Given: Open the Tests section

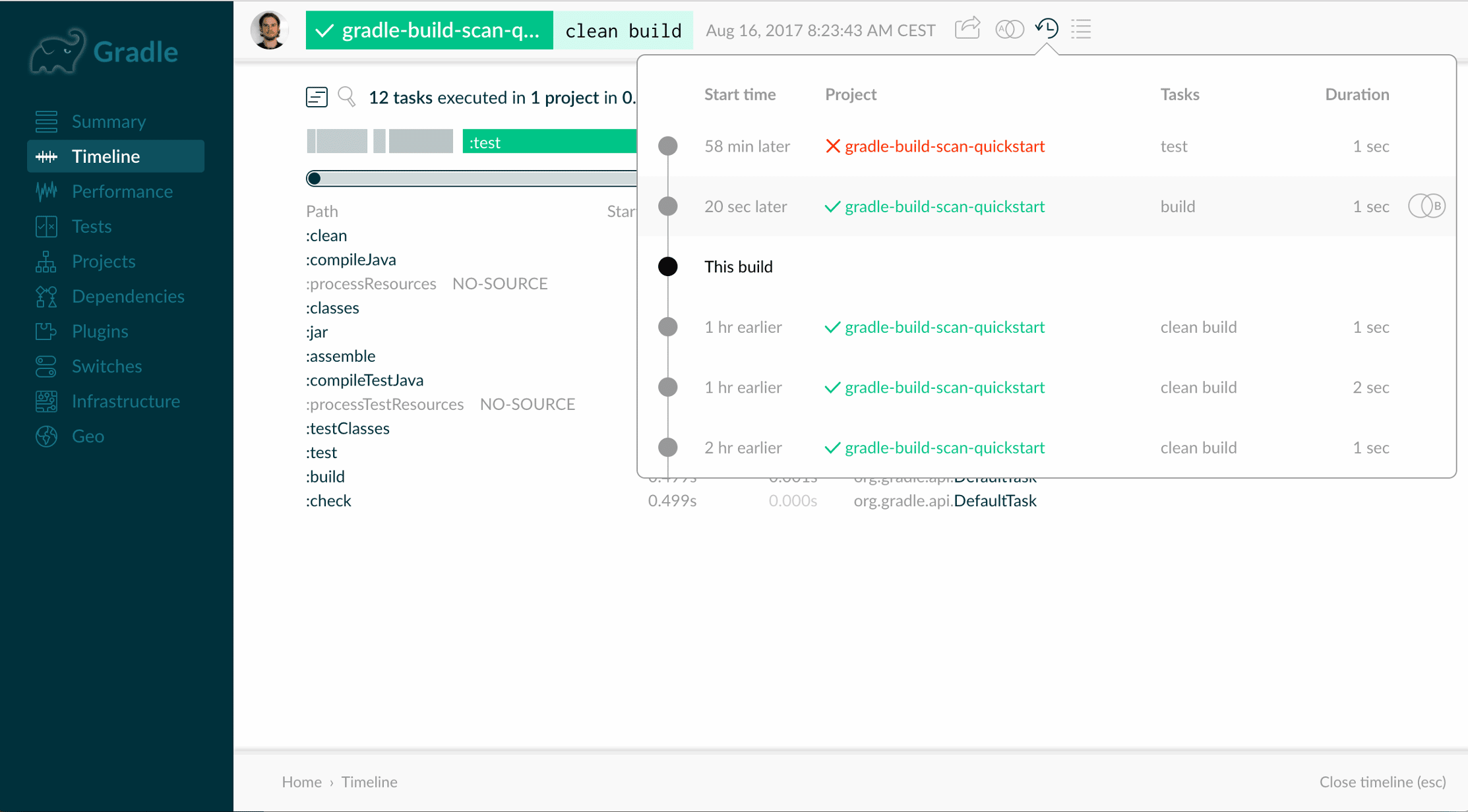Looking at the screenshot, I should point(92,226).
